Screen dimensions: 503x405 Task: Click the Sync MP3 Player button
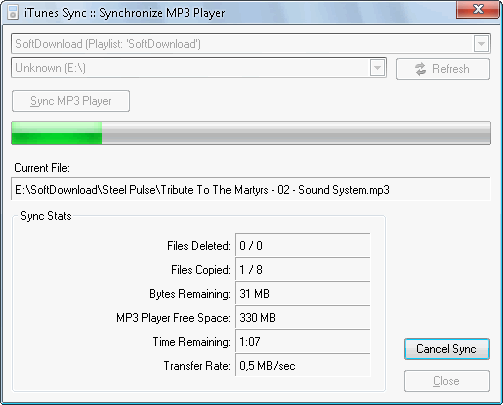point(71,101)
